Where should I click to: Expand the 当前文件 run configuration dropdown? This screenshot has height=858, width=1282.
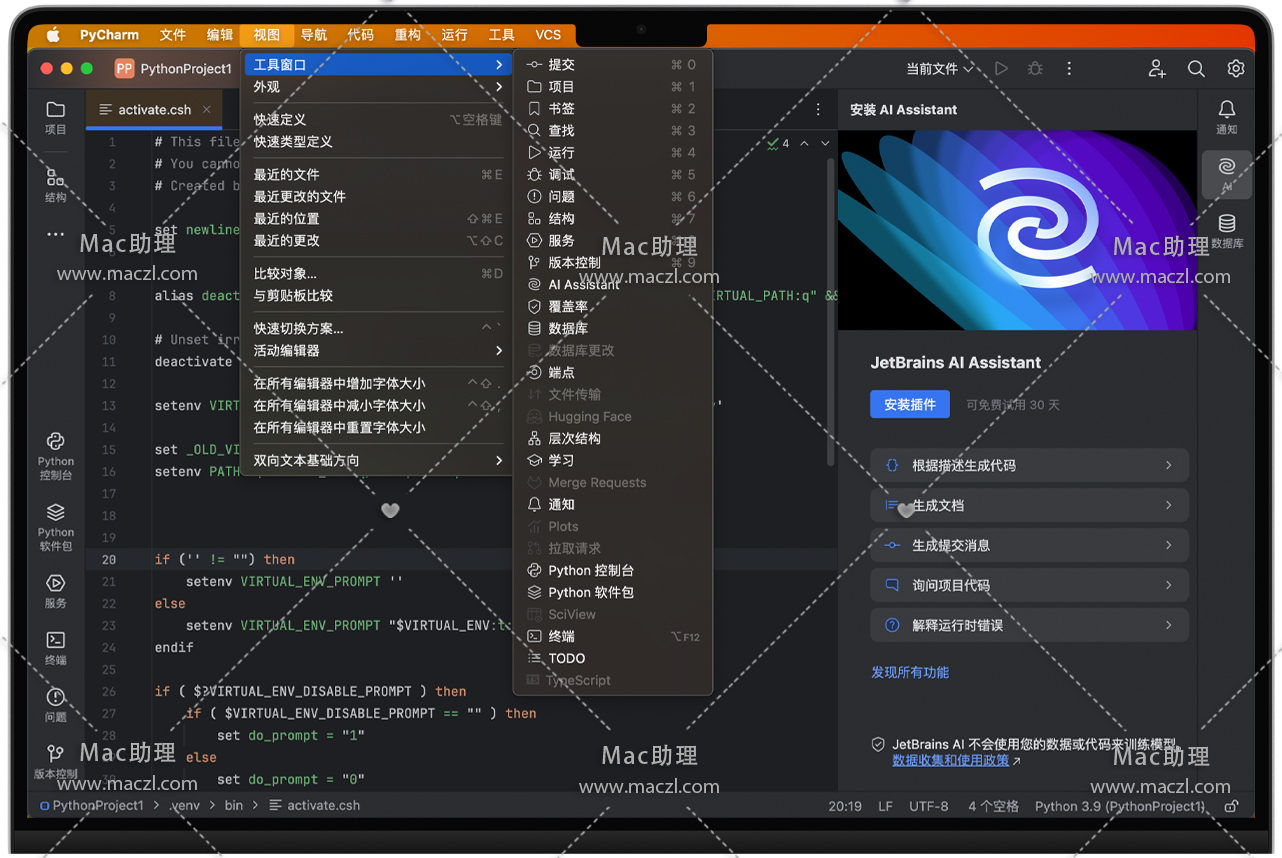click(939, 69)
